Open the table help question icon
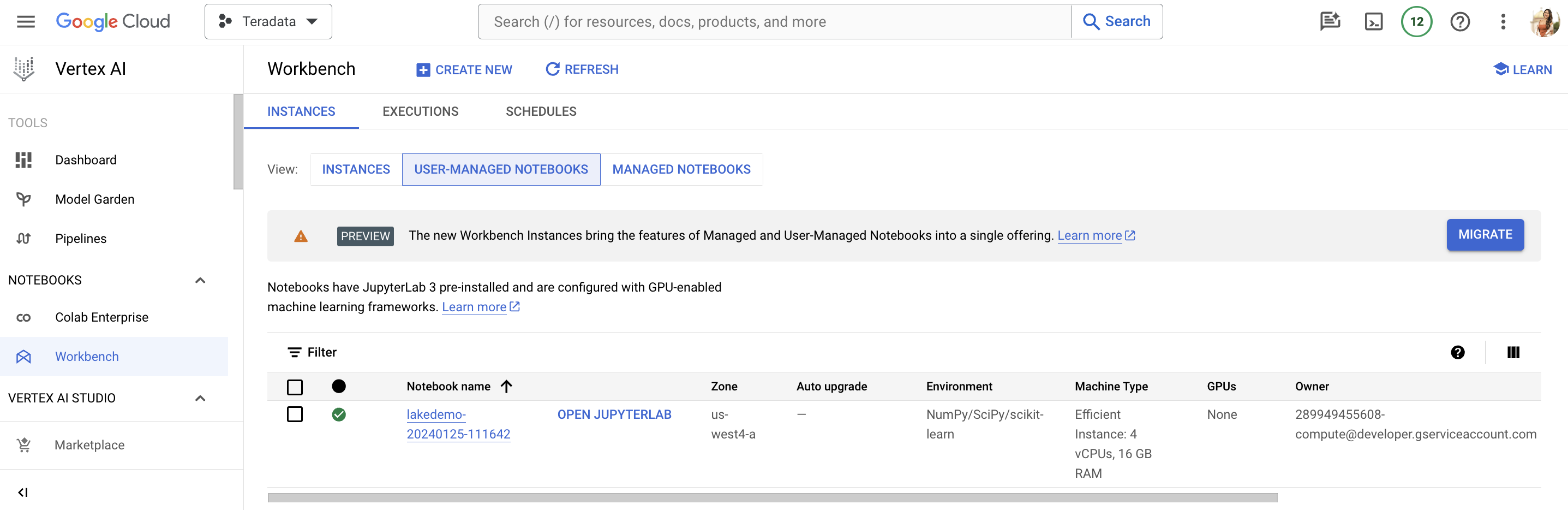The height and width of the screenshot is (510, 1568). coord(1457,353)
